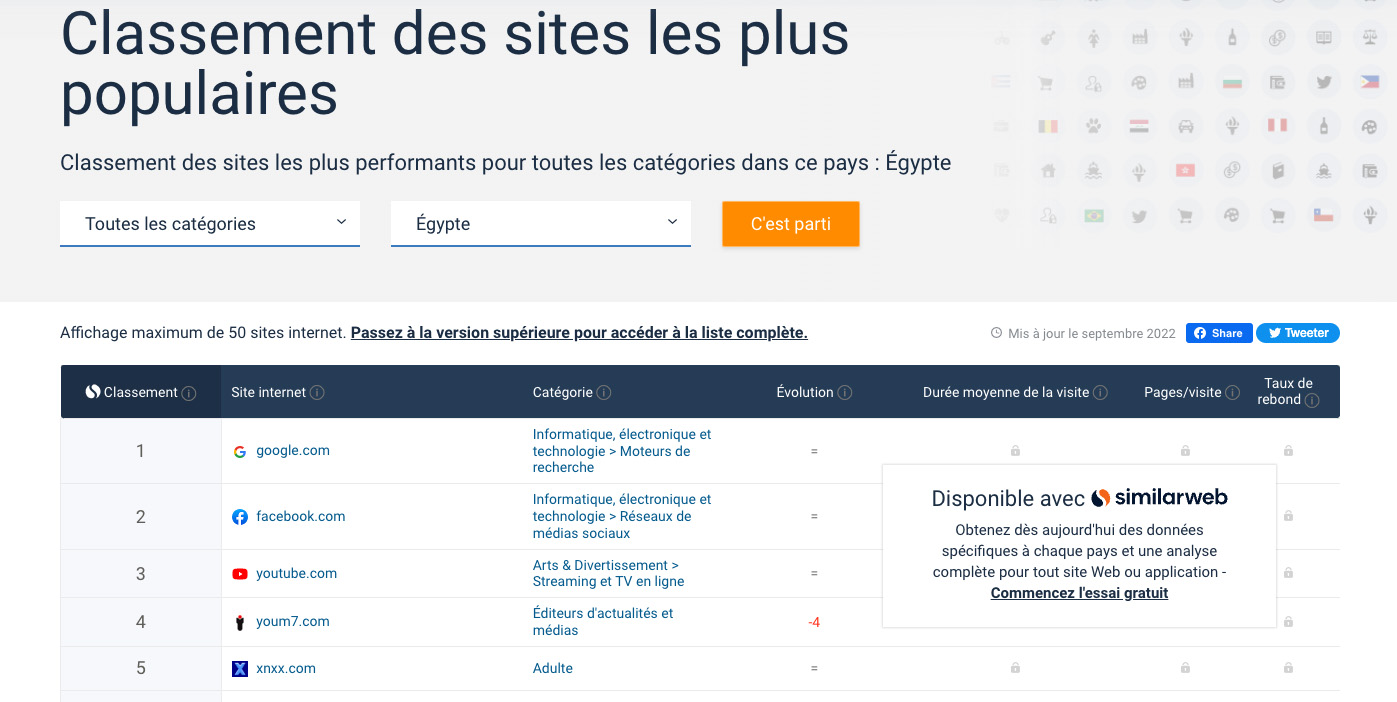This screenshot has width=1397, height=702.
Task: Open the google.com site link
Action: pyautogui.click(x=293, y=451)
